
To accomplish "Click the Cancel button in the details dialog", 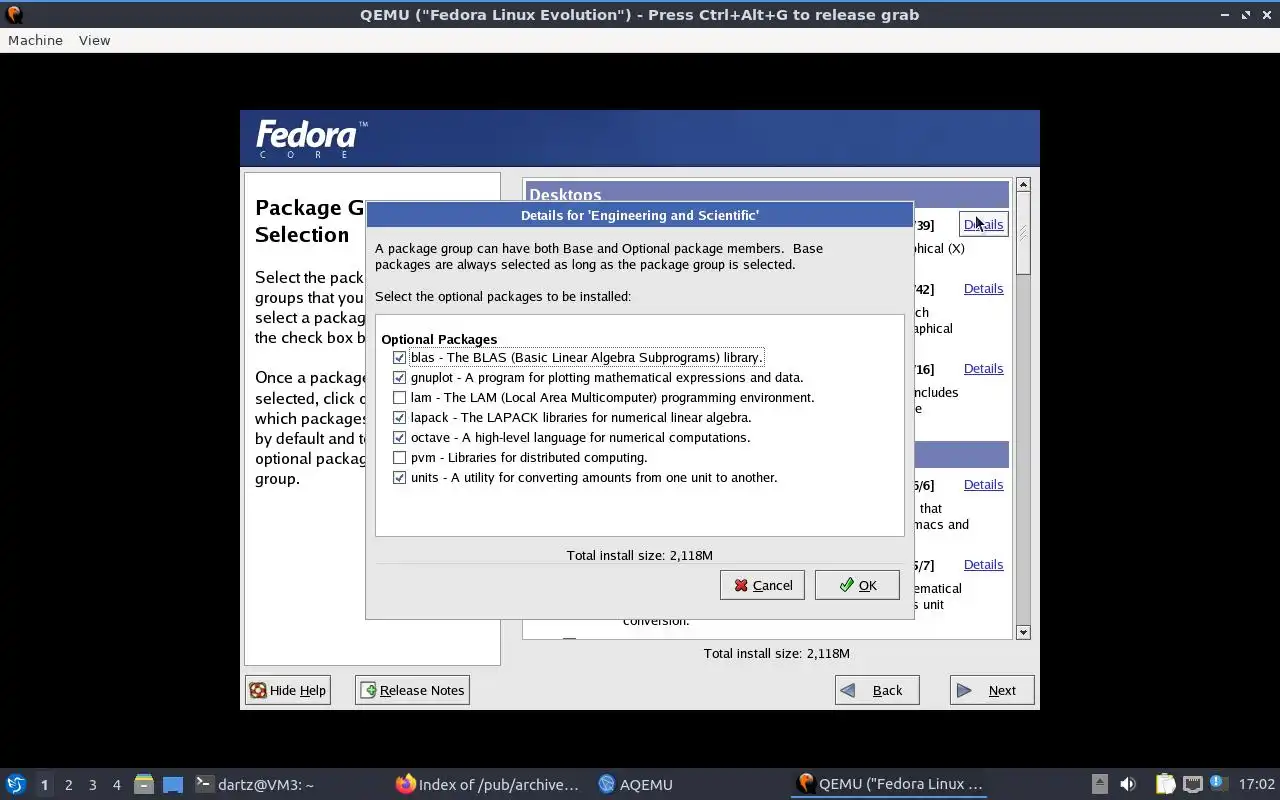I will [x=762, y=585].
